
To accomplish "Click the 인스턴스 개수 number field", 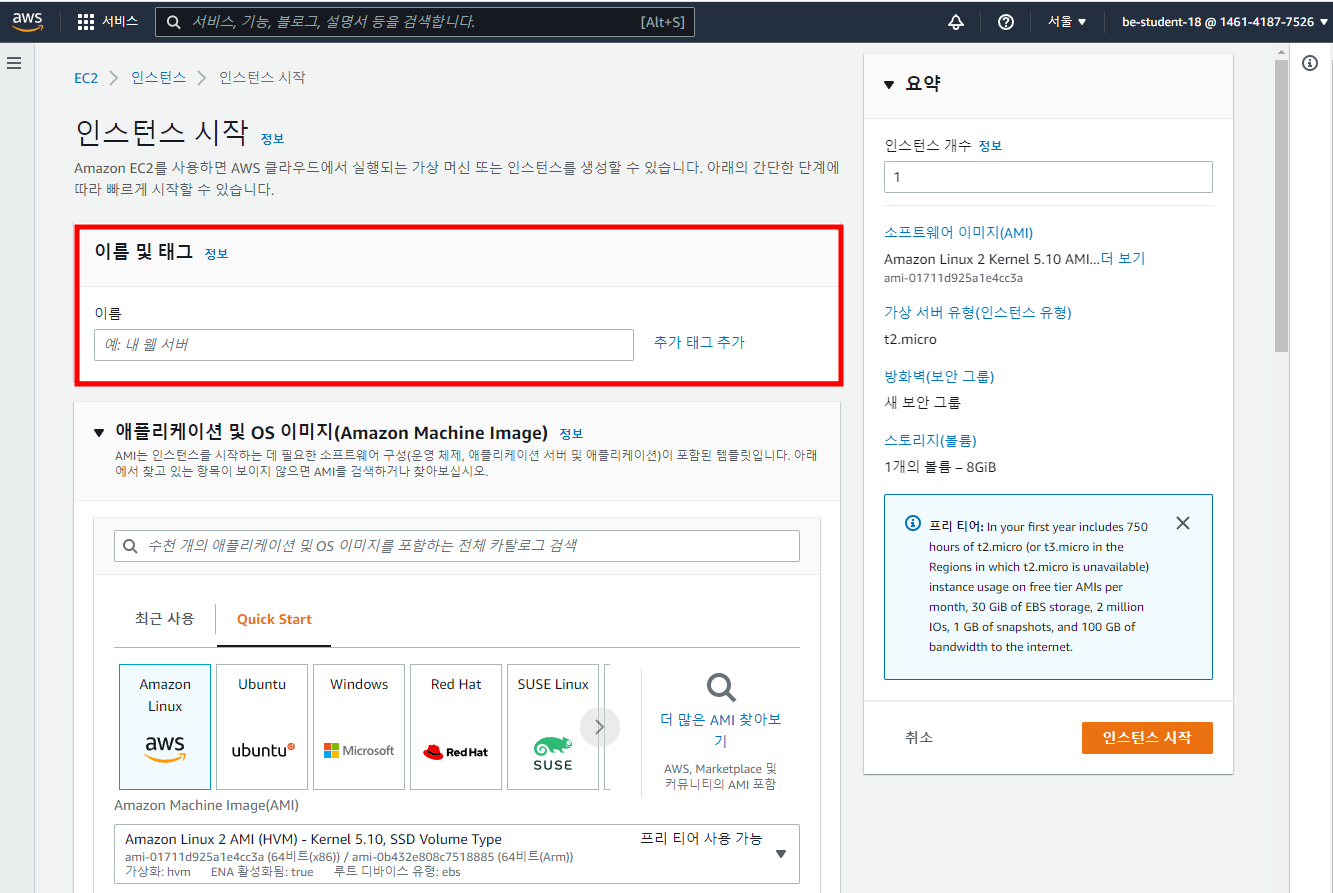I will click(x=1048, y=177).
